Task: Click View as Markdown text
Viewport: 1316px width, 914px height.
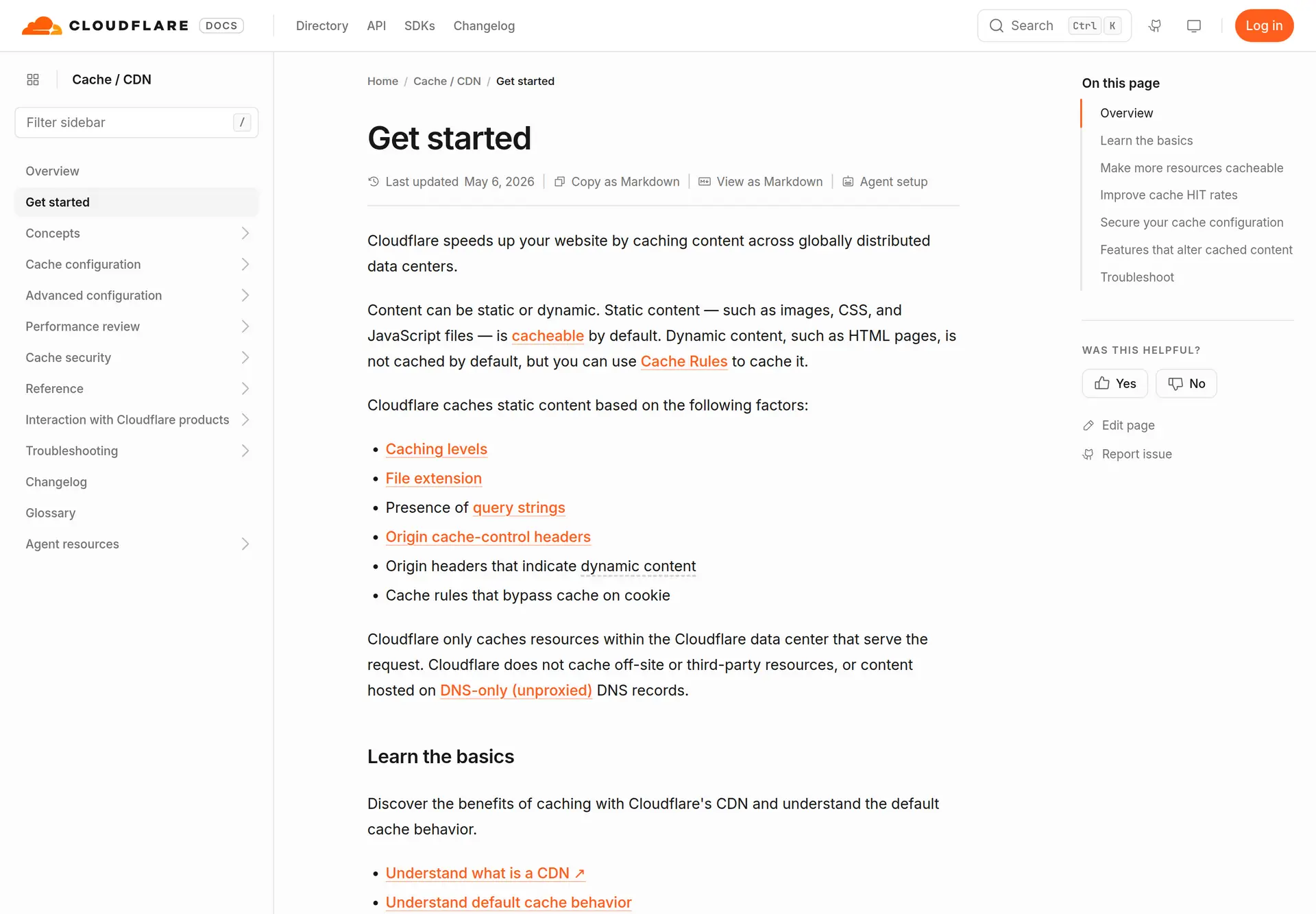Action: (770, 182)
